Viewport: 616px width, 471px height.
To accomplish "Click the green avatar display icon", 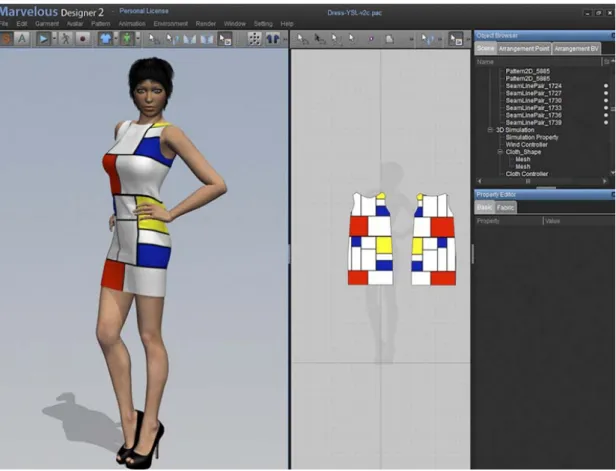I will click(127, 39).
